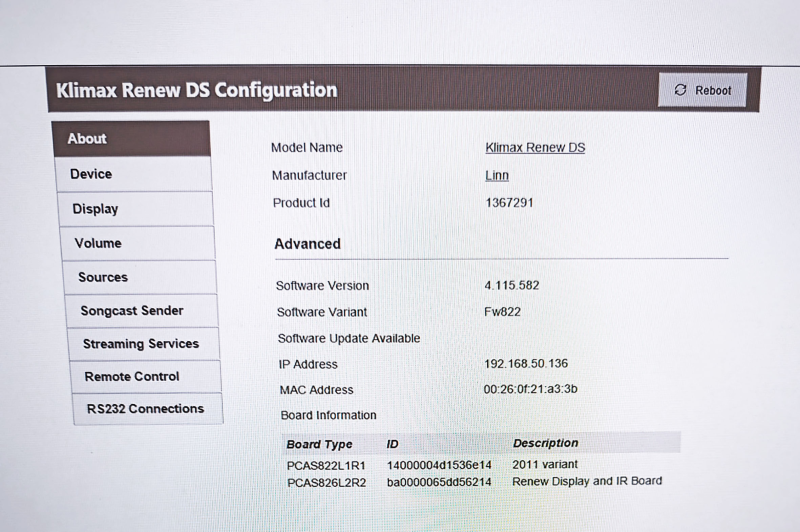Click the Klimax Renew DS Configuration title
Screen dimensions: 800x532
196,90
